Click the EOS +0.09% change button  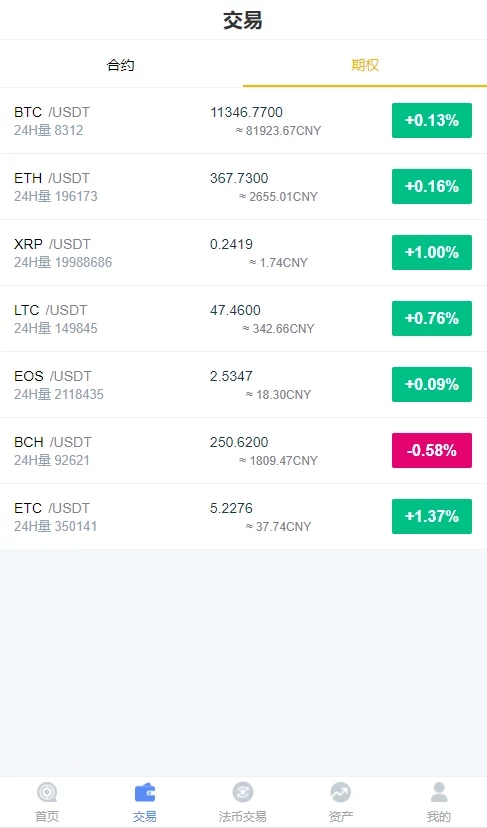(x=432, y=384)
